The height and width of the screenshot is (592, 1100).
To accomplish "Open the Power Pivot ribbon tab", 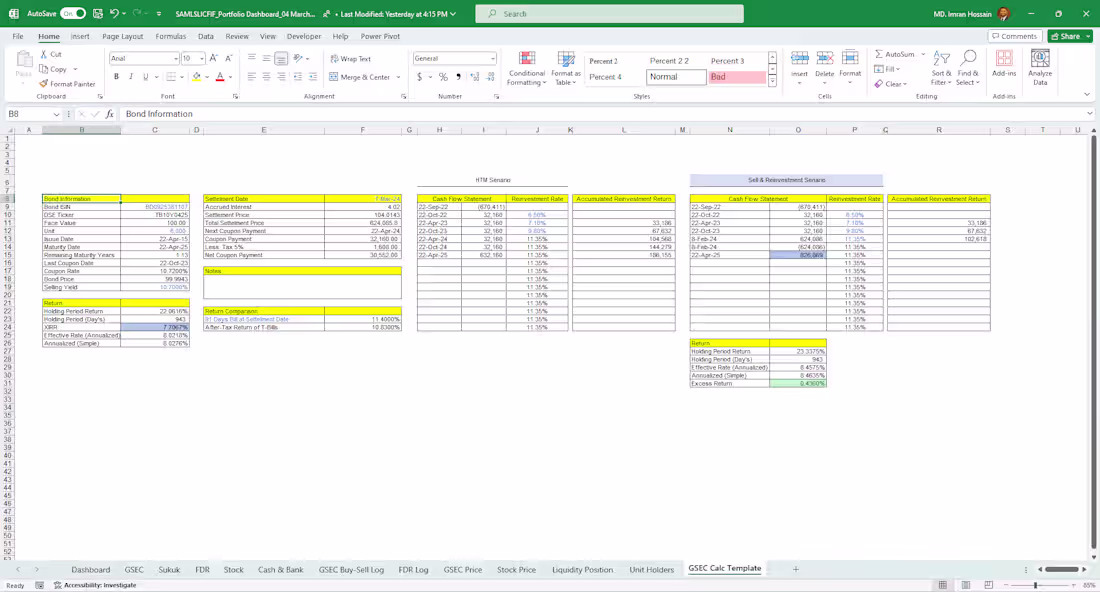I will [380, 36].
